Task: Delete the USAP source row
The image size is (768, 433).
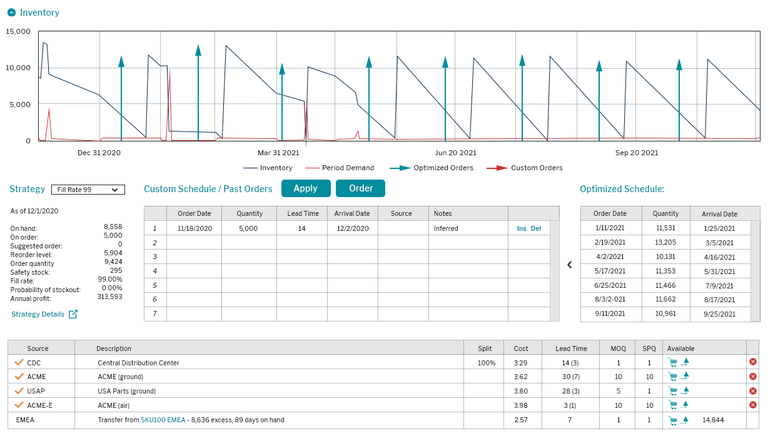Action: coord(752,391)
